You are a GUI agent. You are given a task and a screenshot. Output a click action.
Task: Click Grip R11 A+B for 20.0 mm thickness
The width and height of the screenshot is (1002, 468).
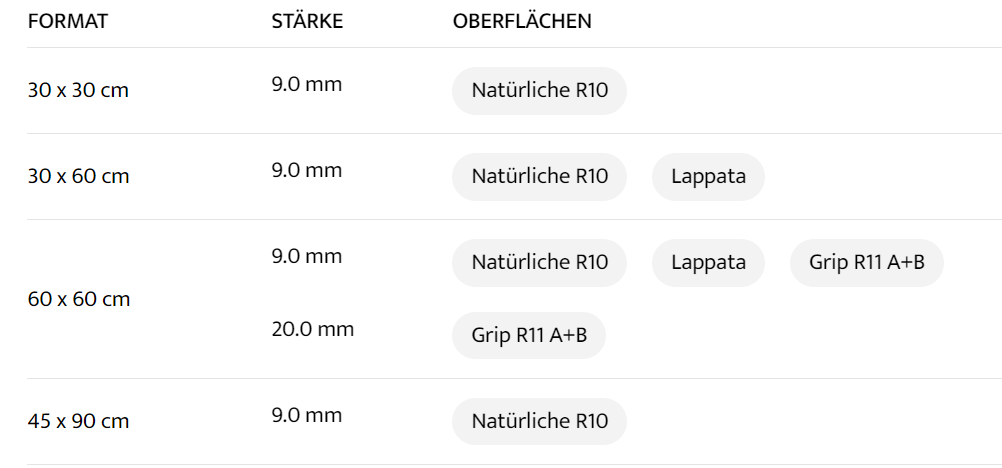tap(528, 335)
